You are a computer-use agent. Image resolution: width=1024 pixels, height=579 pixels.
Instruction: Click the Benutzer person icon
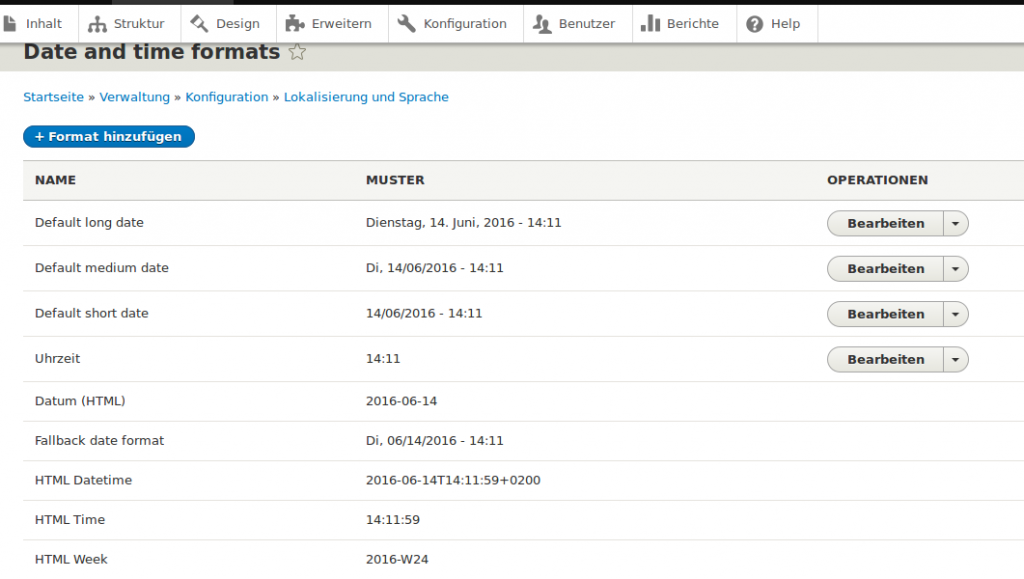pos(542,23)
